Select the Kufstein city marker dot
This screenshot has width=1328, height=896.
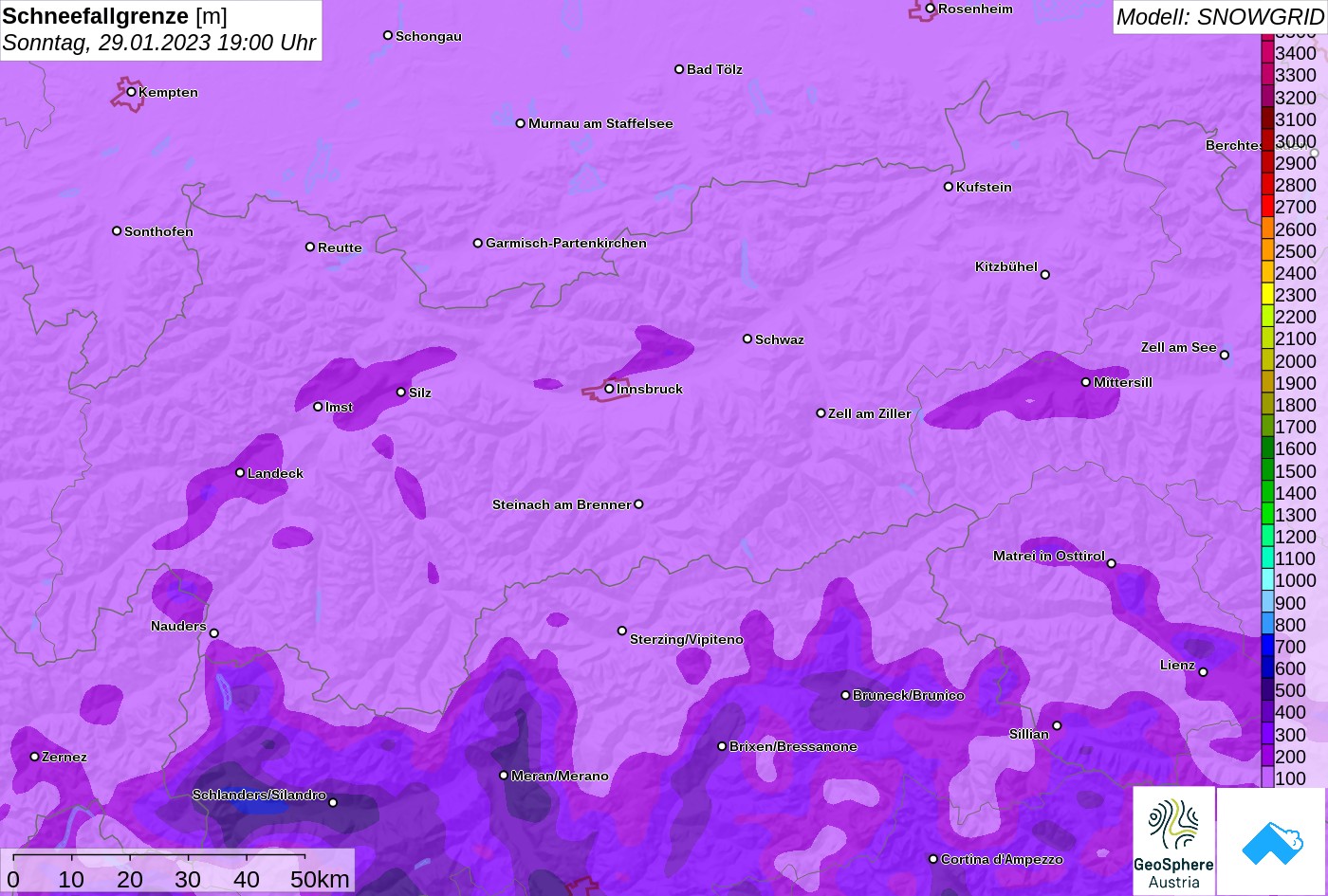click(949, 187)
